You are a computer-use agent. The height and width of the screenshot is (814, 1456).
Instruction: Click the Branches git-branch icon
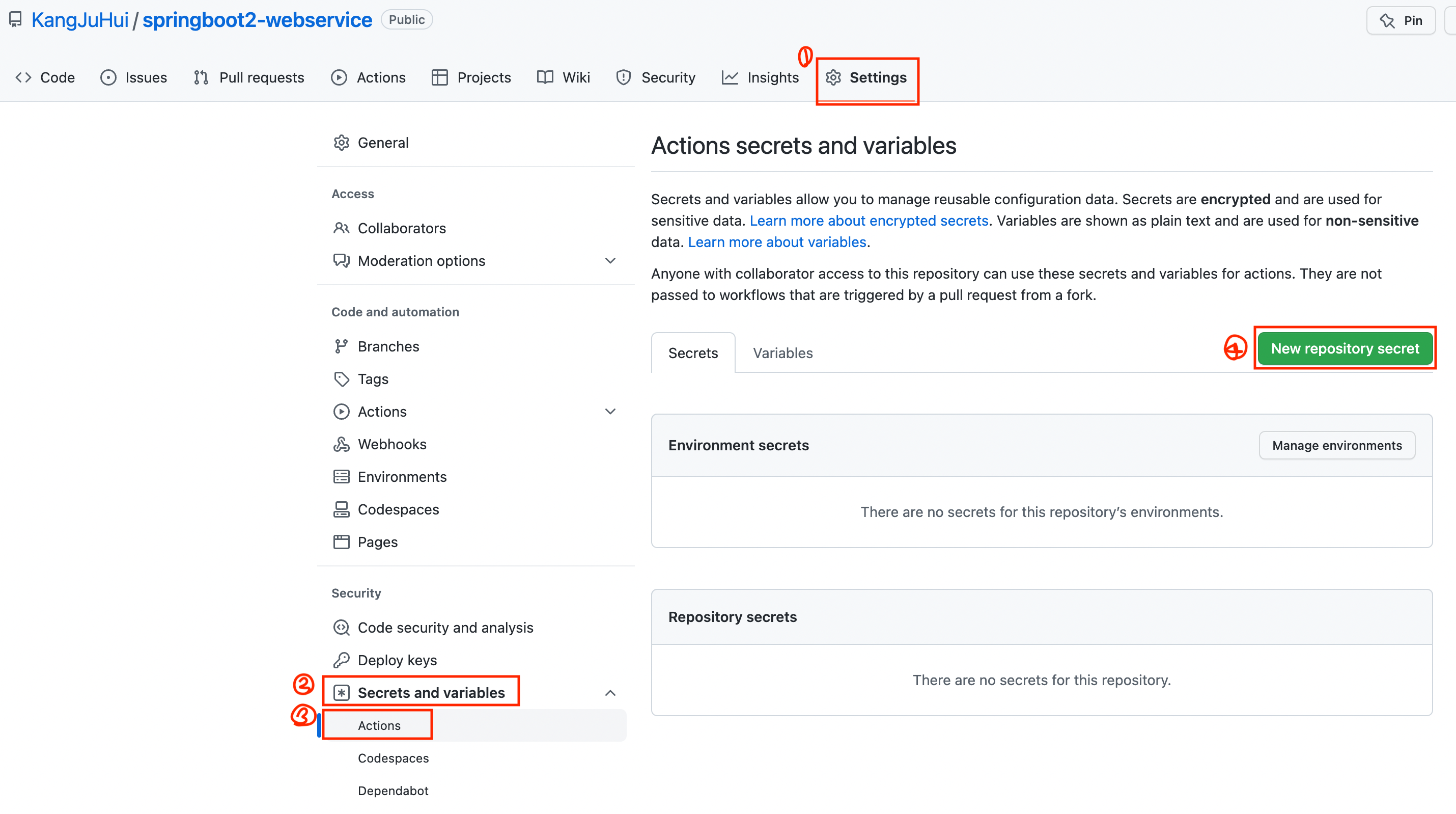[x=342, y=346]
